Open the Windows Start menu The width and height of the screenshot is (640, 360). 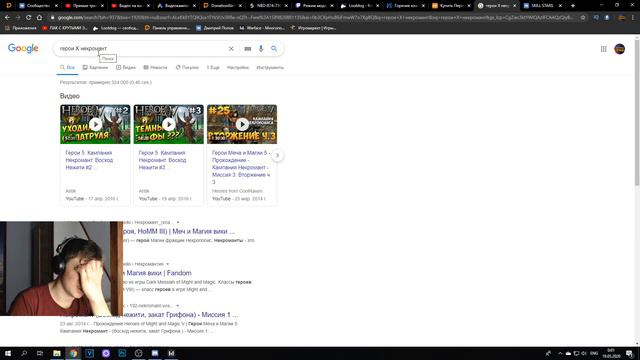[8, 353]
